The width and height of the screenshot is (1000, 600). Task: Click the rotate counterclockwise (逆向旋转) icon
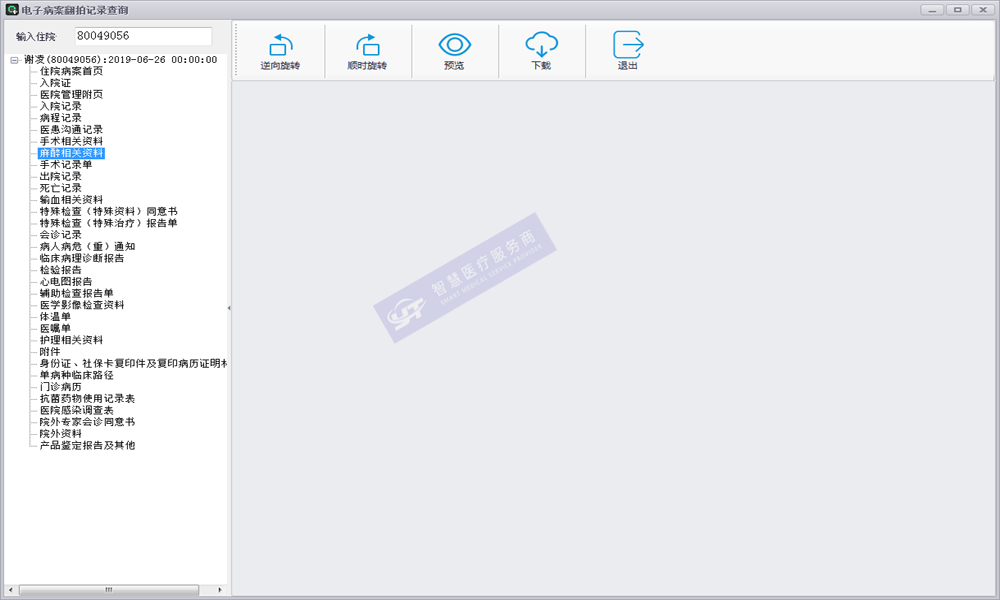click(280, 45)
